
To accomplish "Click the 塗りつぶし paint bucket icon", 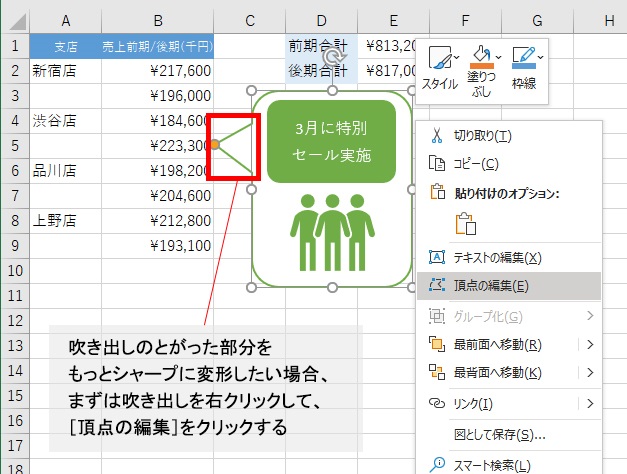I will pyautogui.click(x=481, y=54).
